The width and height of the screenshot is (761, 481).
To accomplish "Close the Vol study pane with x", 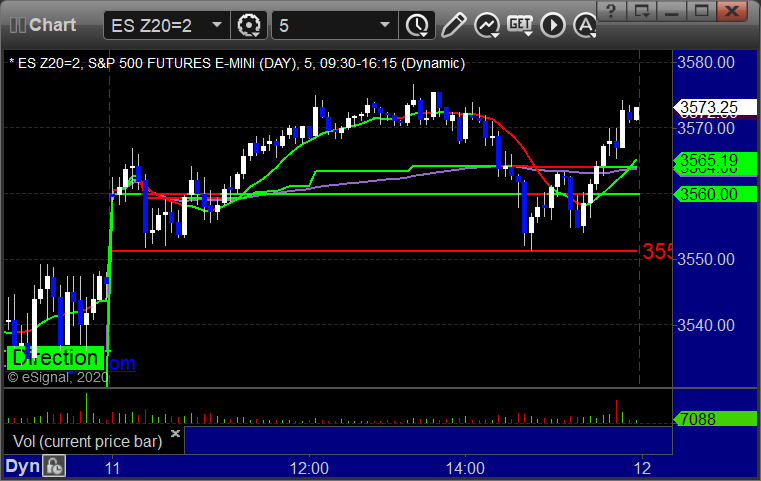I will (x=175, y=433).
